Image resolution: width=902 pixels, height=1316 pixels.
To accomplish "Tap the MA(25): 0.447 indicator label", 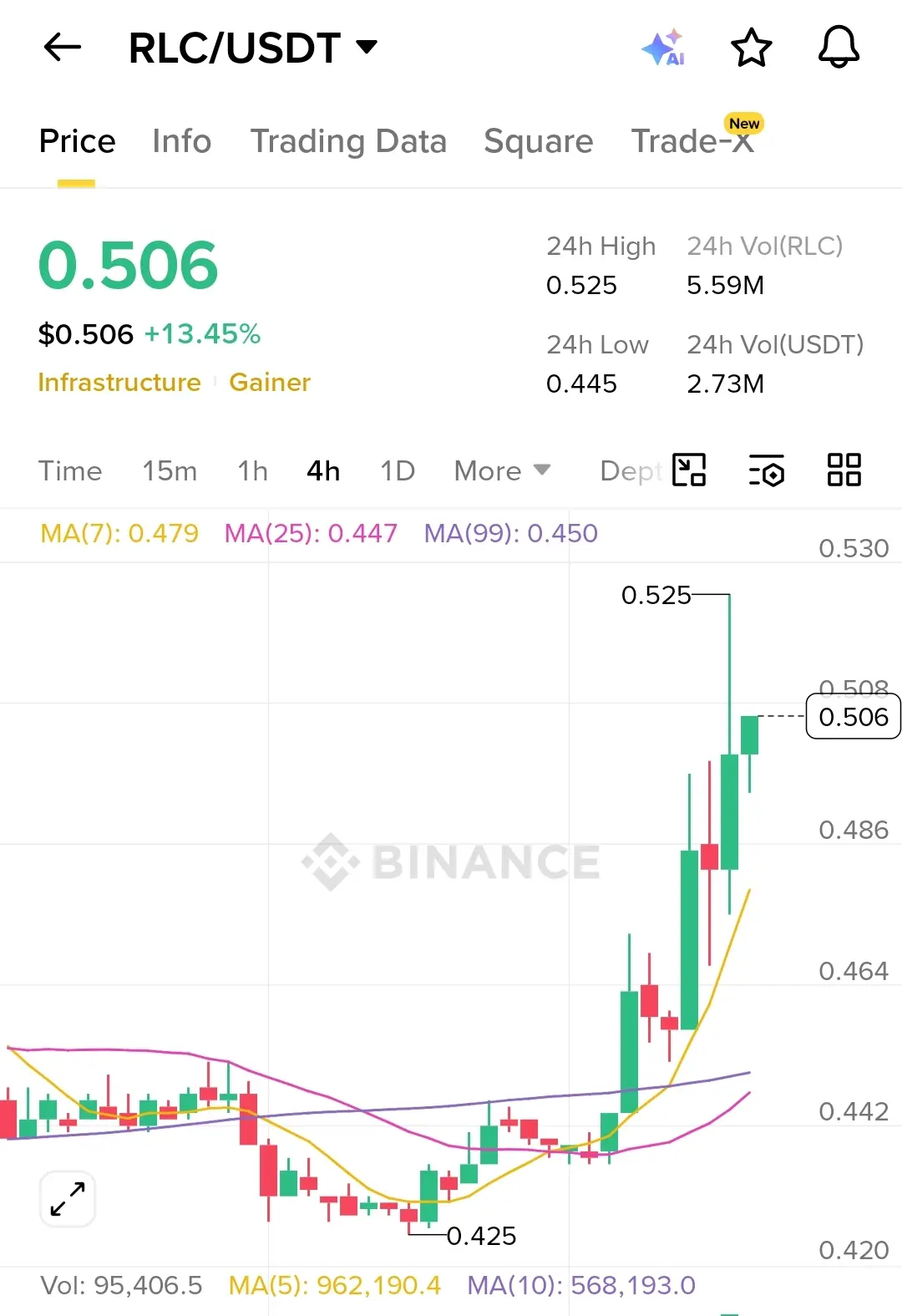I will pyautogui.click(x=311, y=533).
